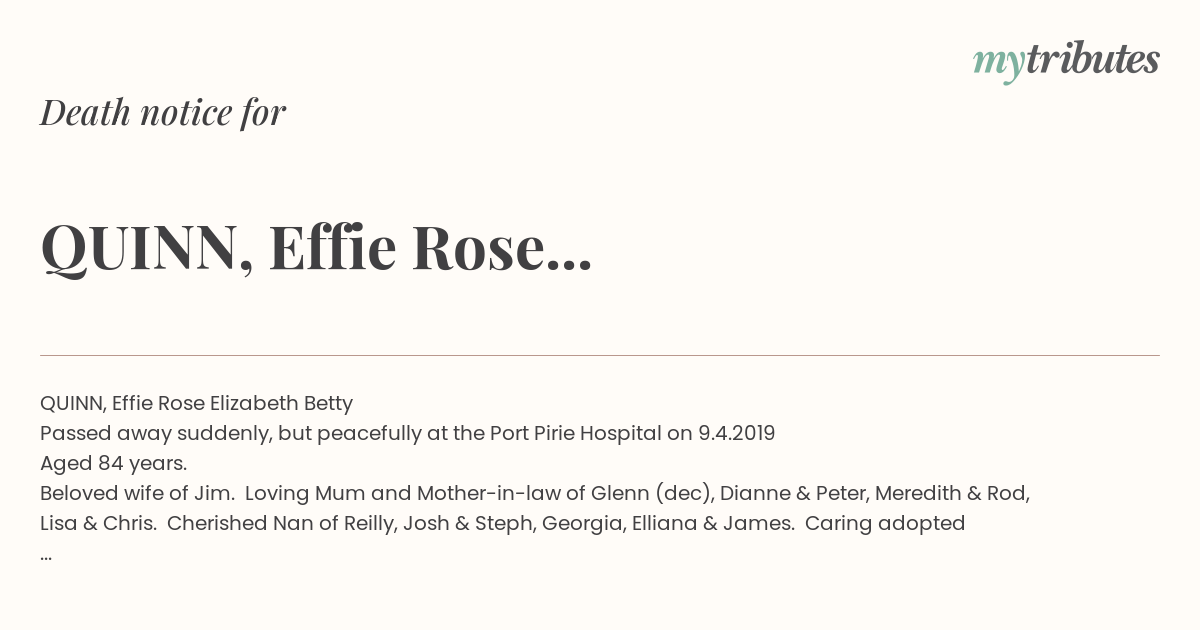Screen dimensions: 1200x630
Task: Click the mytributes logo
Action: tap(1066, 62)
